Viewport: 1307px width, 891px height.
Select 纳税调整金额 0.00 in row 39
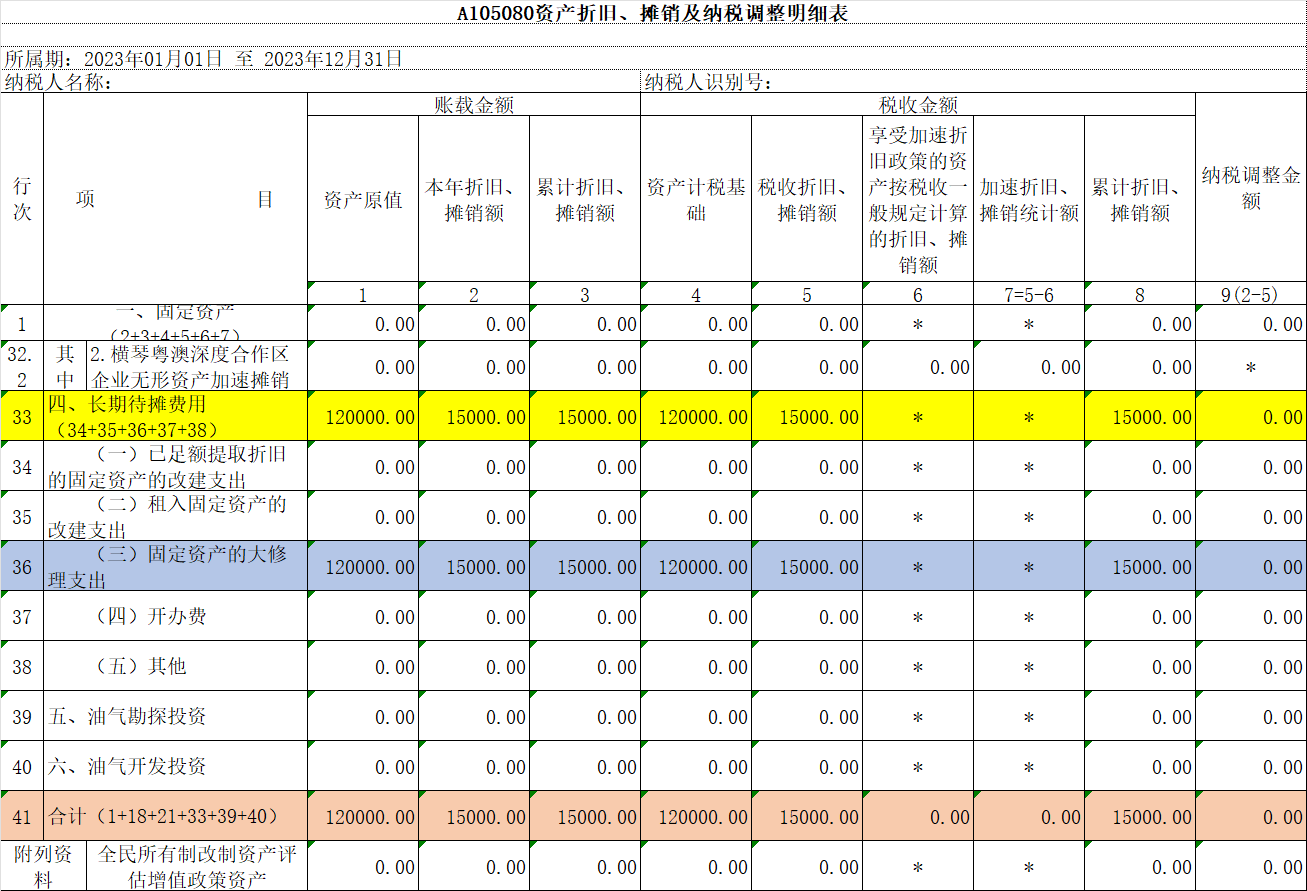coord(1251,716)
